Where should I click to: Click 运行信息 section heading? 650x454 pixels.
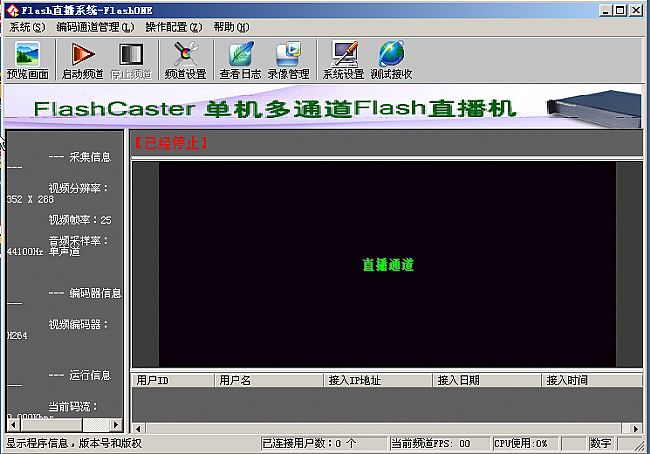pos(90,375)
